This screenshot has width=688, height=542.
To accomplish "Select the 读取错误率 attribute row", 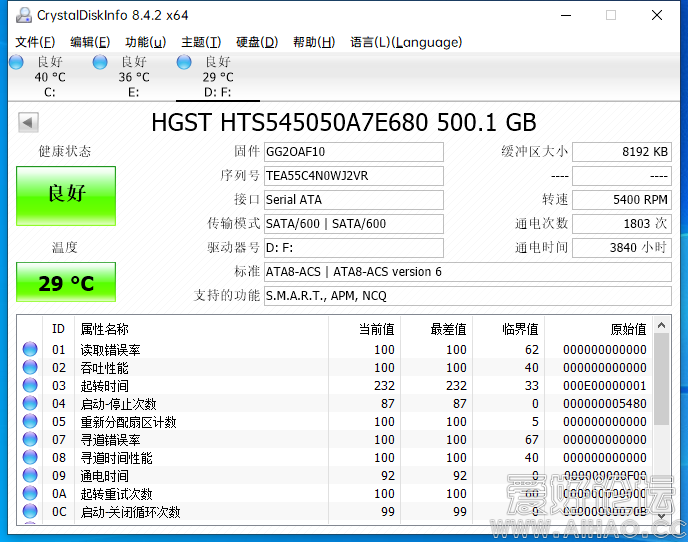I will click(x=335, y=350).
